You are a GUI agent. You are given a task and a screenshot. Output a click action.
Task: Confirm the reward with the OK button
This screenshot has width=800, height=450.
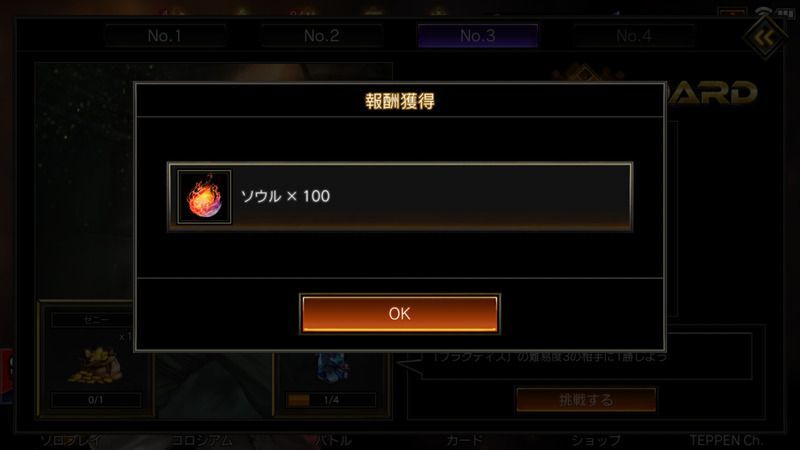[399, 313]
